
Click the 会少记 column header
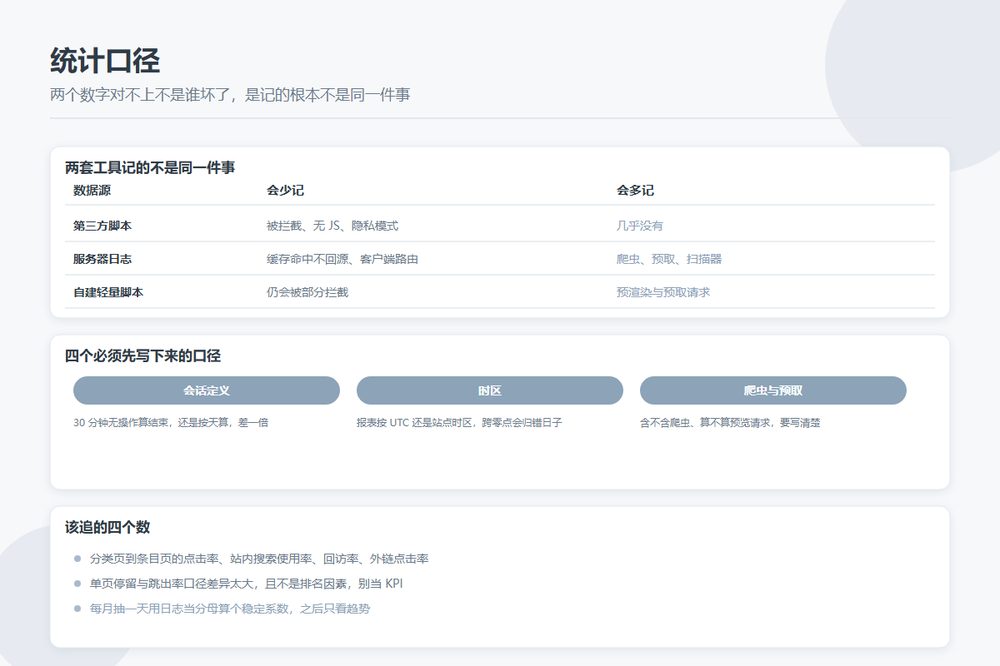click(x=285, y=190)
